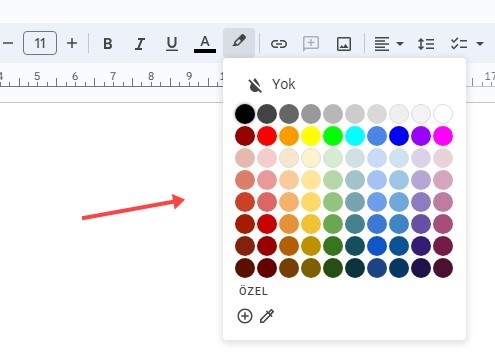Image resolution: width=495 pixels, height=361 pixels.
Task: Select the dark red berry swatch
Action: pos(245,136)
